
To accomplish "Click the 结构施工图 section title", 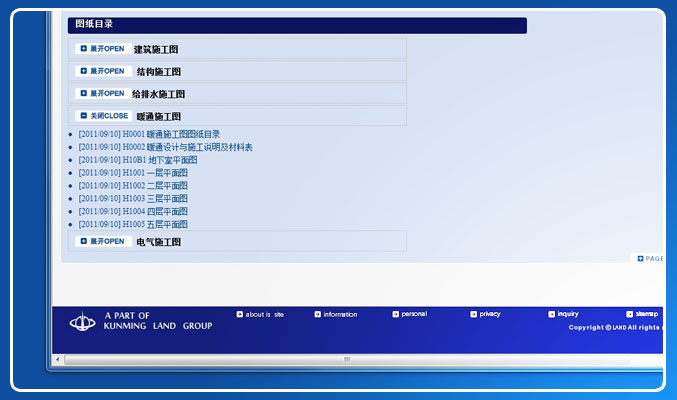I will tap(158, 72).
